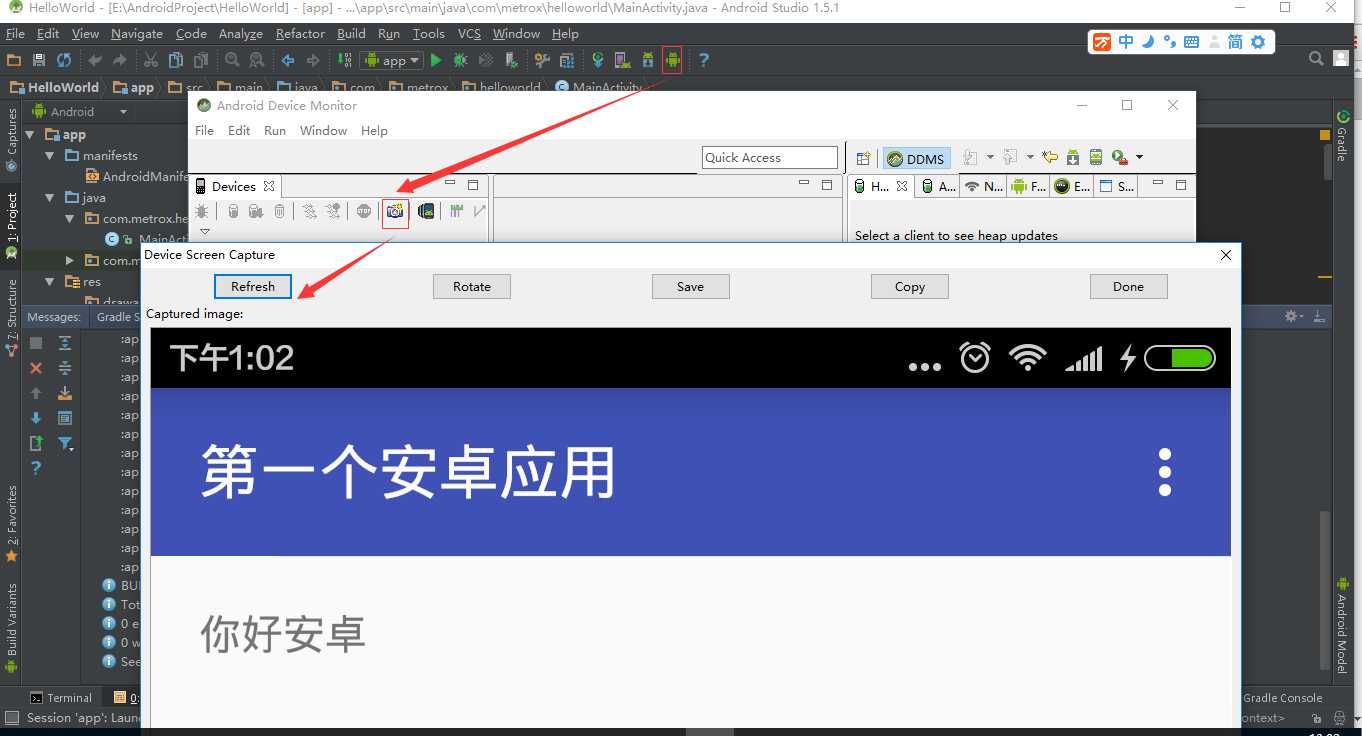
Task: Open the Window menu in Device Monitor
Action: pos(323,131)
